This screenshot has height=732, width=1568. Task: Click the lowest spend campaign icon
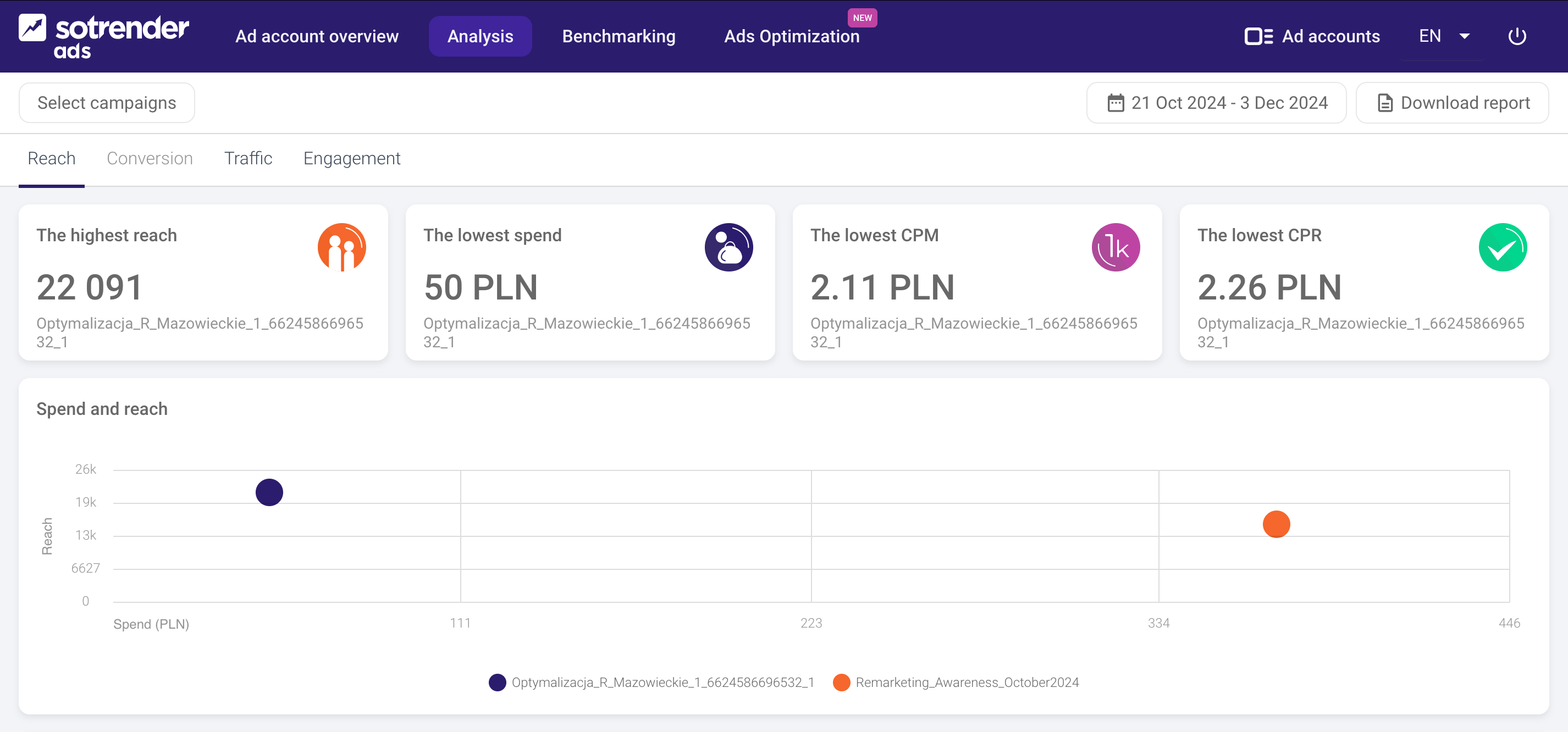(x=729, y=247)
